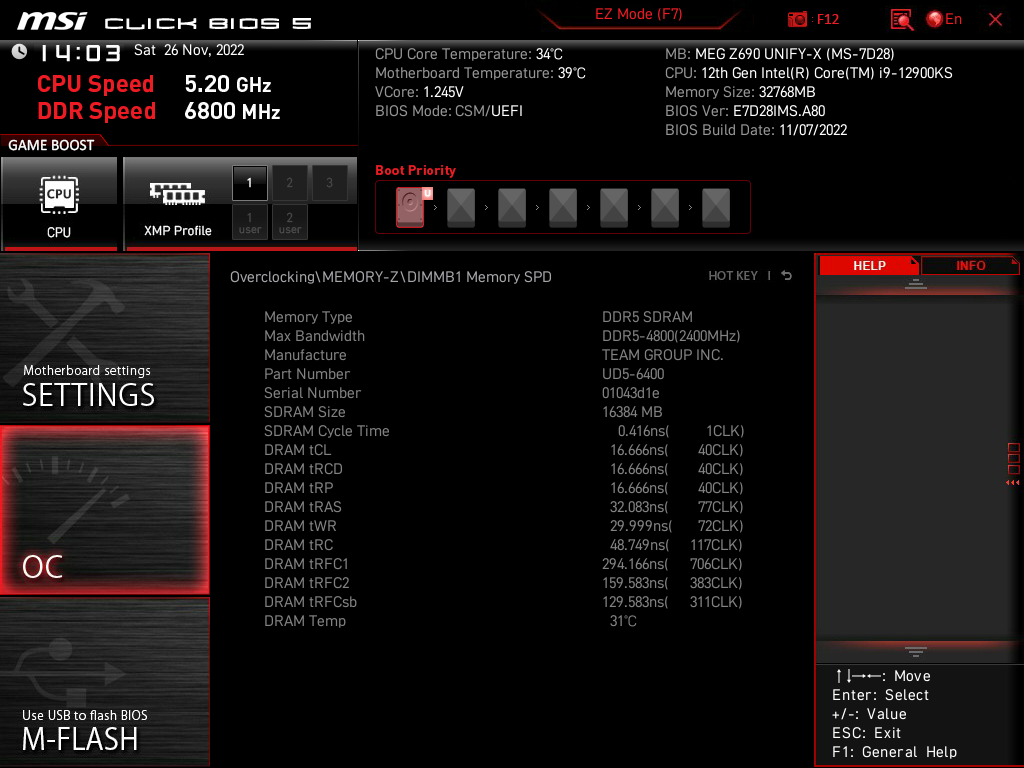Screen dimensions: 1024x768
Task: Enable XMP profile 1
Action: click(x=249, y=183)
